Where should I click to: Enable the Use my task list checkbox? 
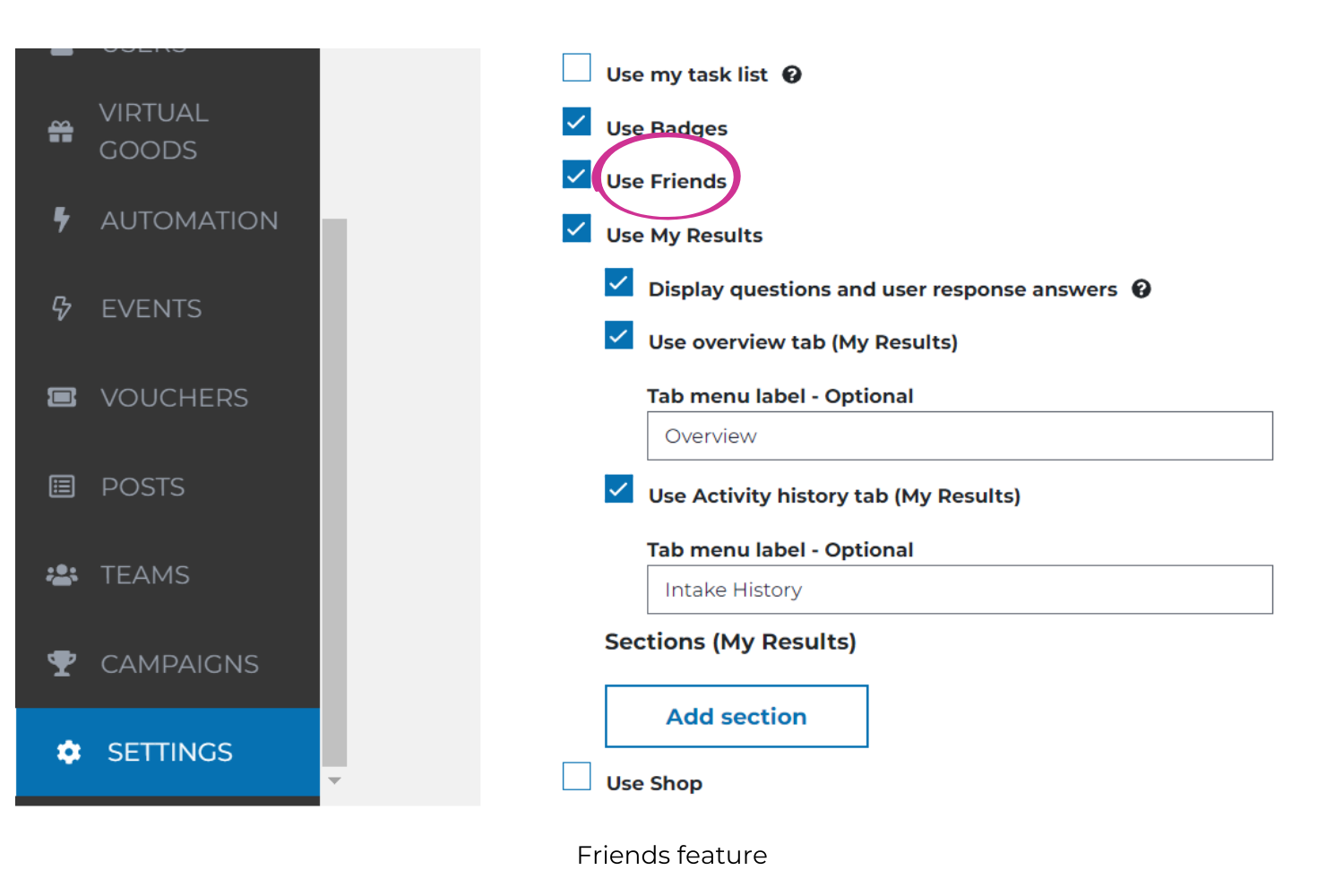click(x=577, y=68)
